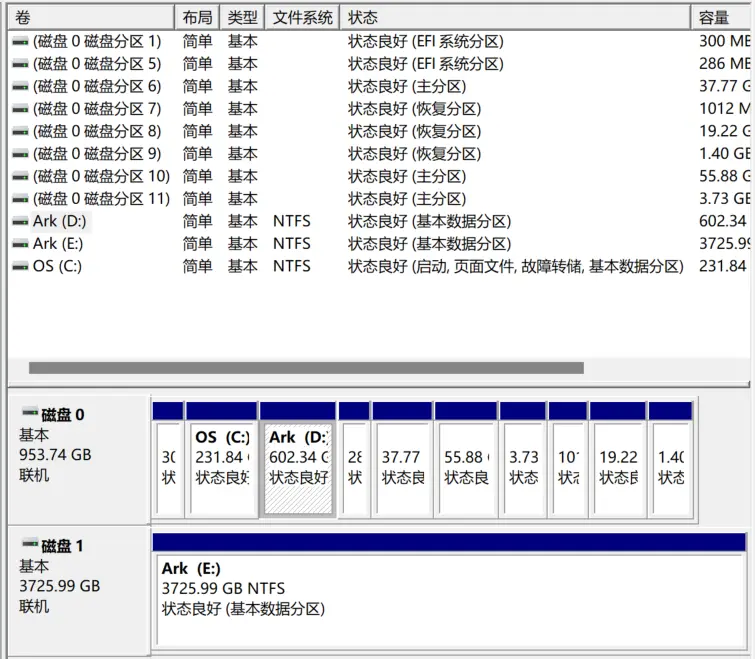Sort by the 状态 column header

[515, 18]
